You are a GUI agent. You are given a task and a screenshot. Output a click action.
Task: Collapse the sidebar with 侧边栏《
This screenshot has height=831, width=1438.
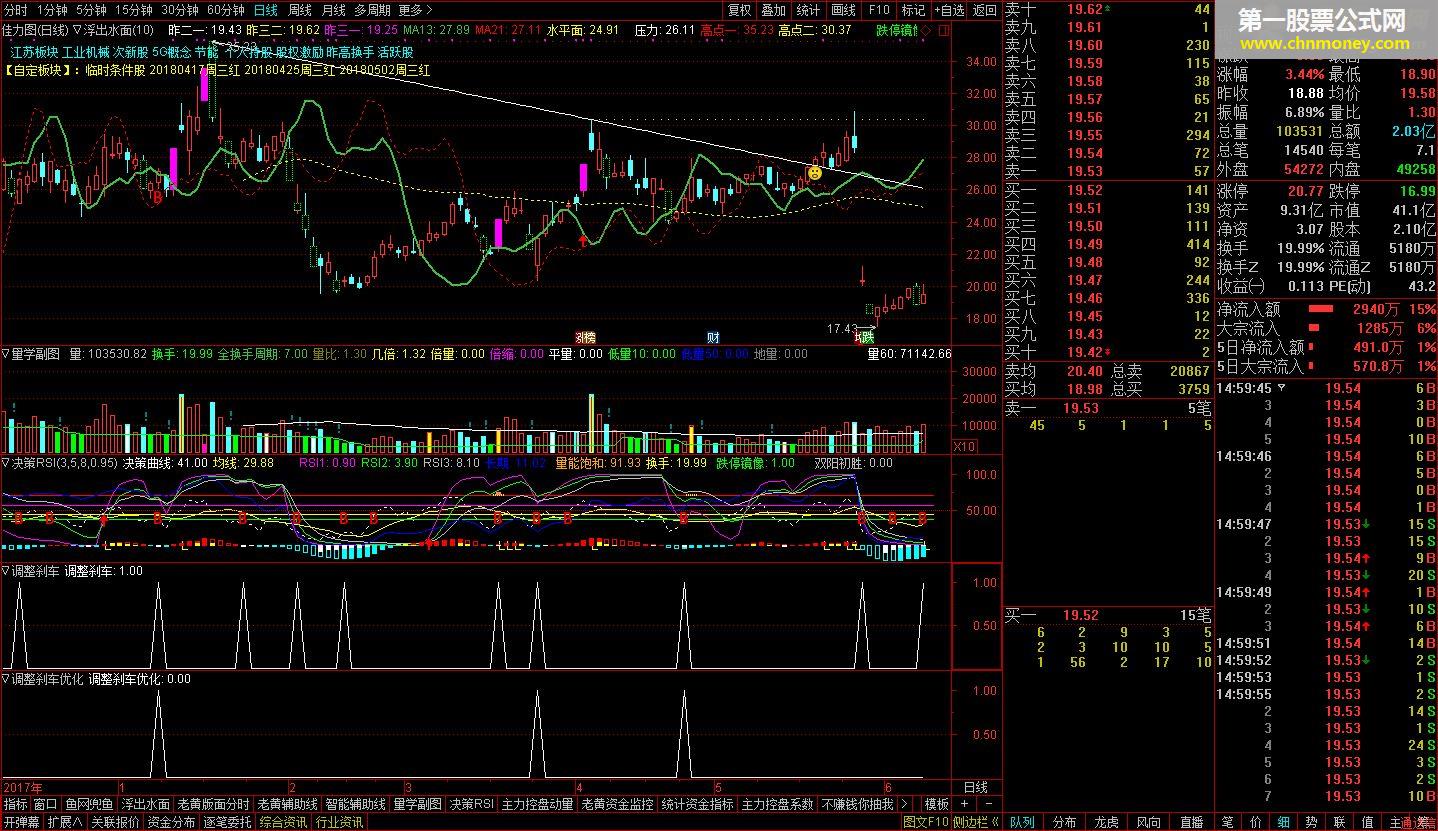click(977, 822)
